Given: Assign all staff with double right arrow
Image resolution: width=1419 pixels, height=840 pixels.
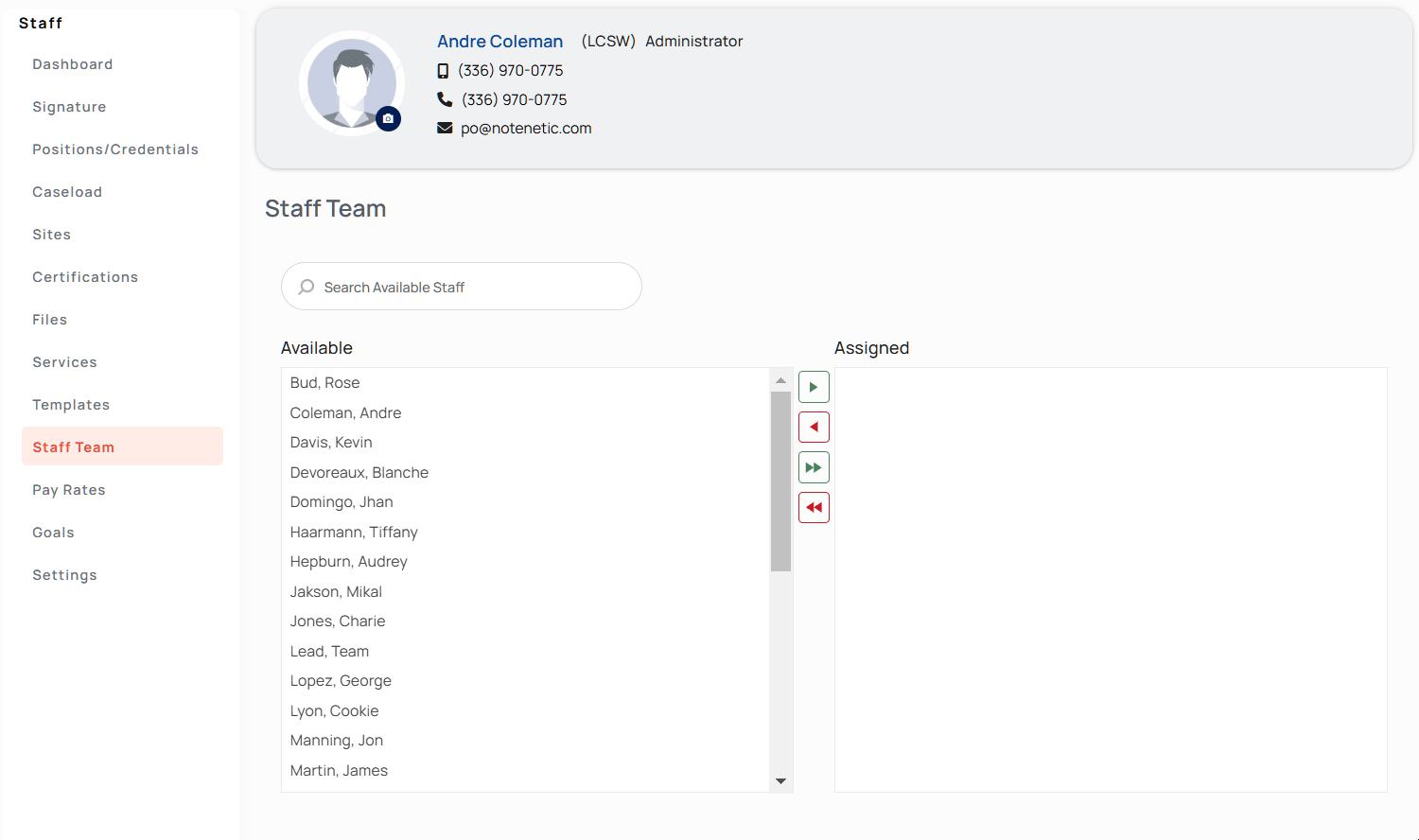Looking at the screenshot, I should (814, 467).
